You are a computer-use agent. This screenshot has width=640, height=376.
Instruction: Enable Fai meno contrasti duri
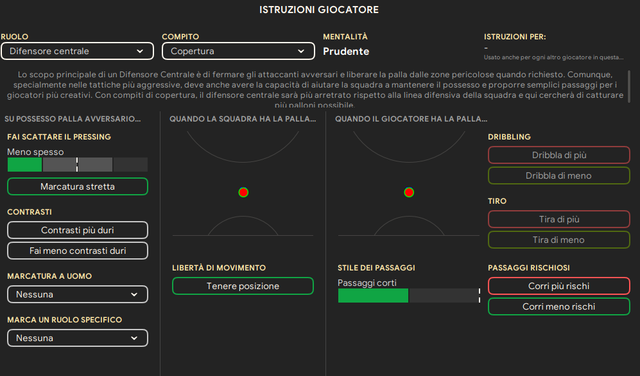[78, 251]
